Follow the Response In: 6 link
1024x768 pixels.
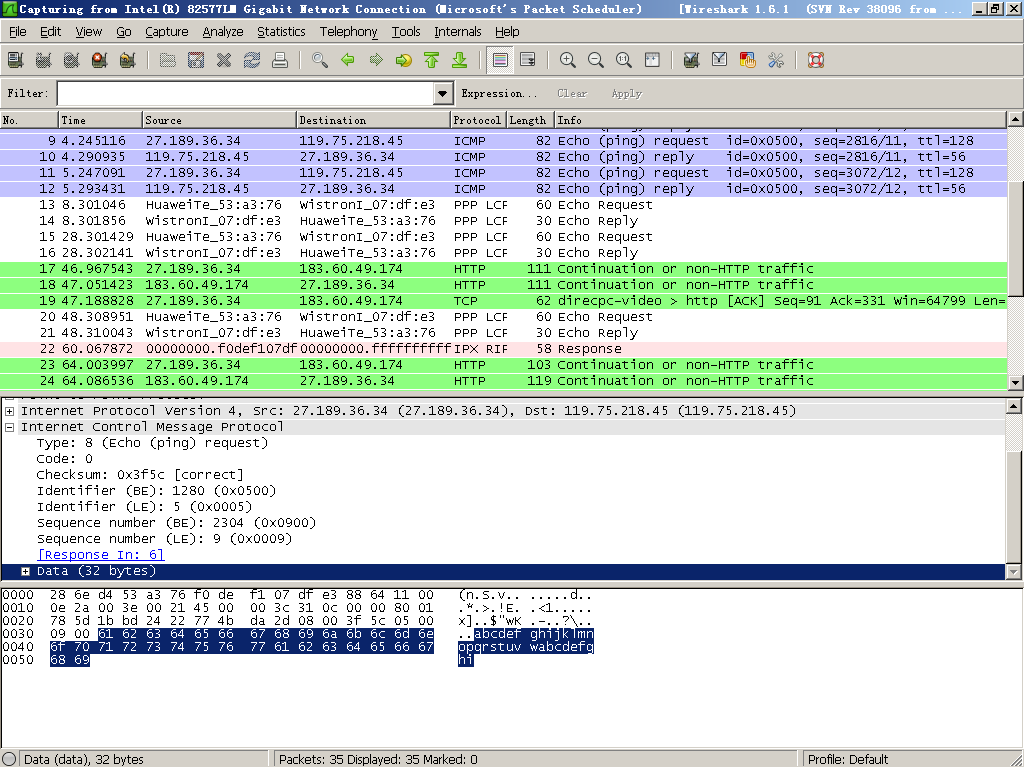[100, 555]
